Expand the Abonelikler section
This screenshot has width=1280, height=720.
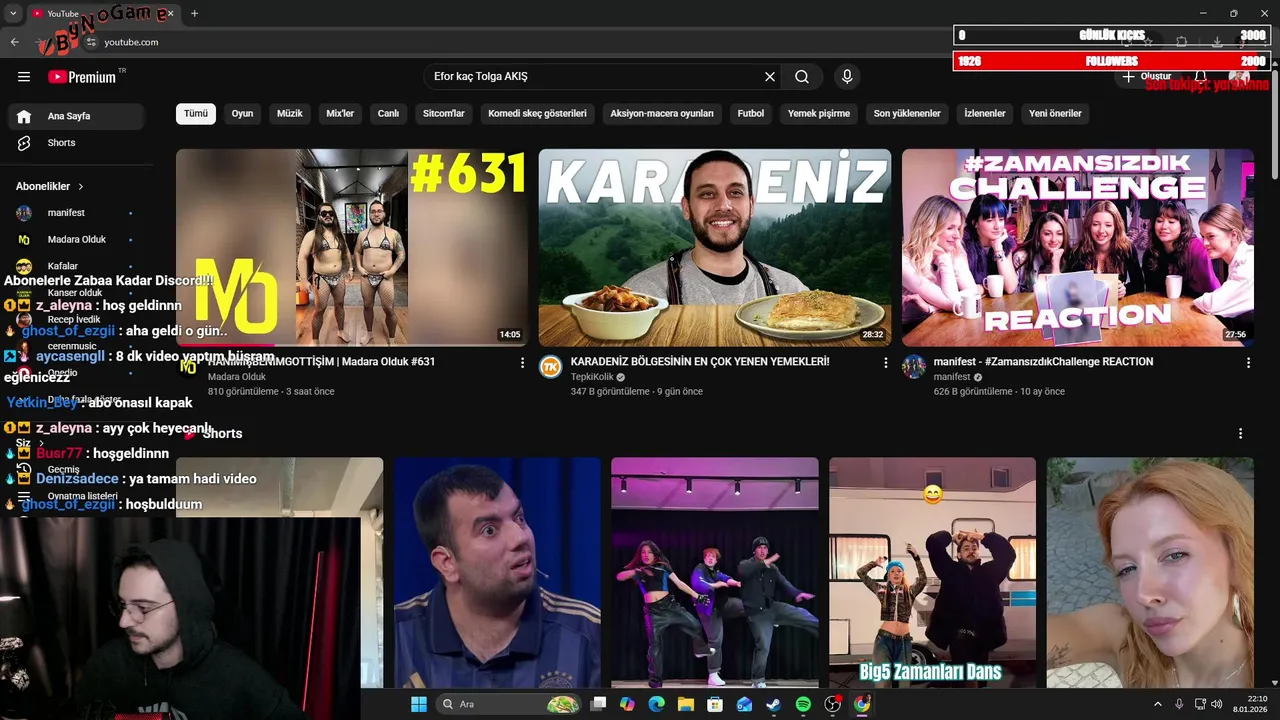[50, 186]
